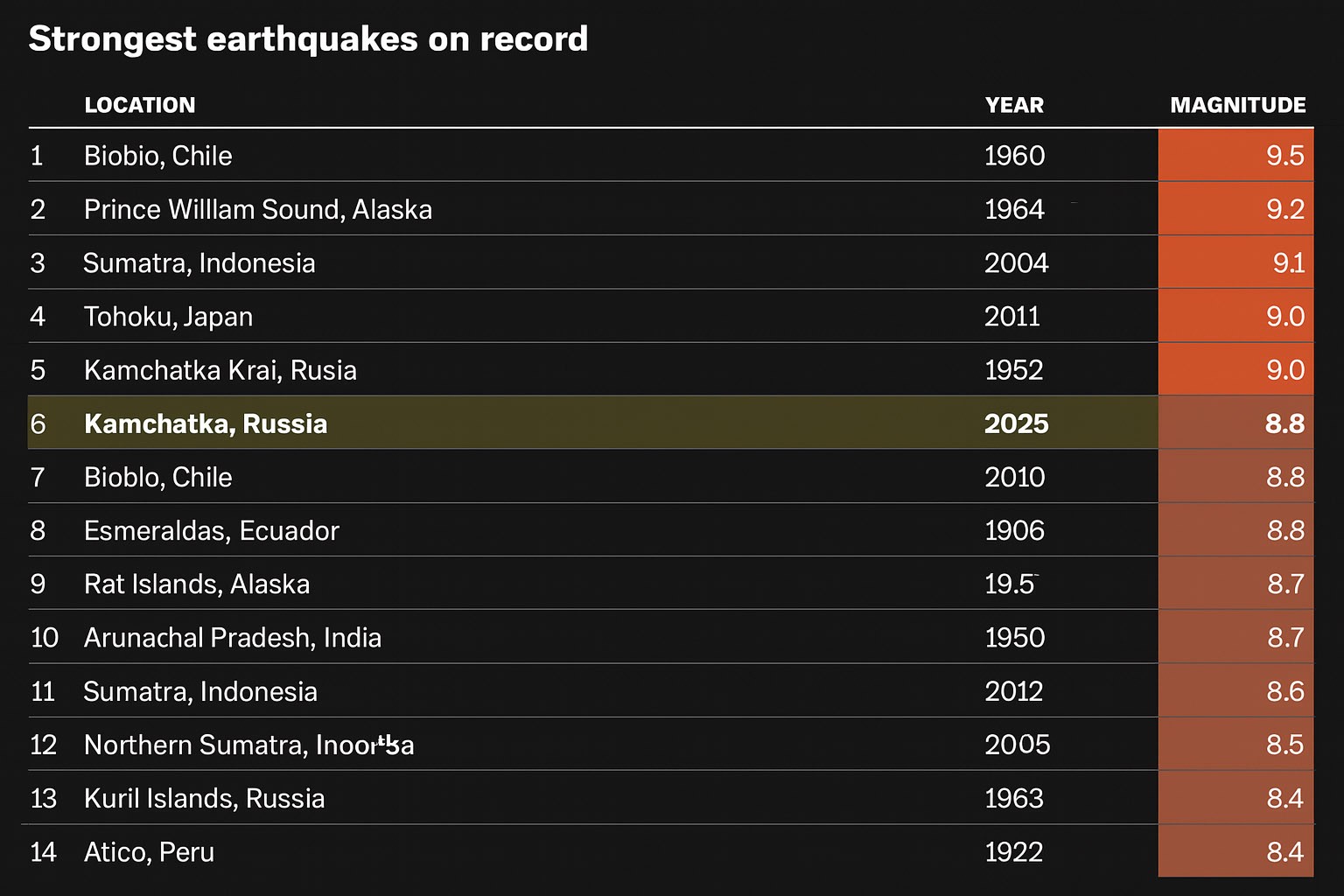Click the 9.5 magnitude cell
Image resolution: width=1344 pixels, height=896 pixels.
tap(1235, 155)
